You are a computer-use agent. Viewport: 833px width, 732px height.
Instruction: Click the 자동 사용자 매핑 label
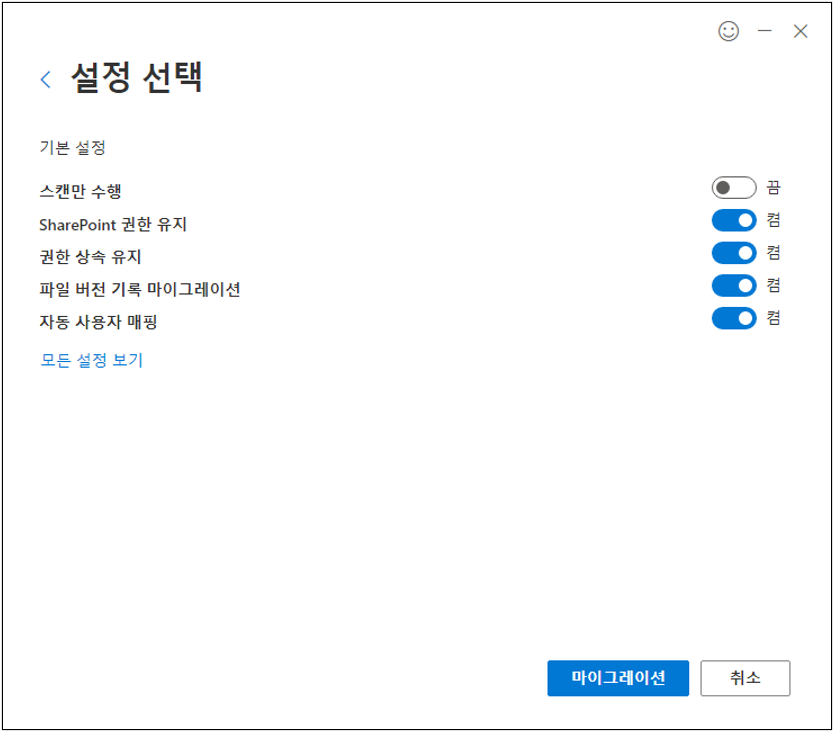[98, 322]
